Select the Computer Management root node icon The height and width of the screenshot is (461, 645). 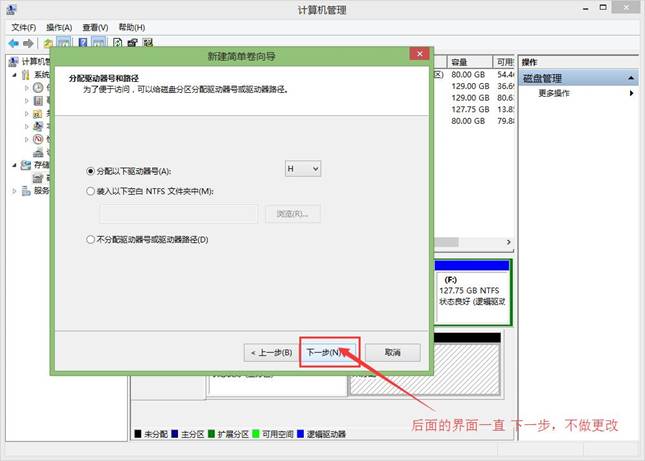(x=13, y=62)
